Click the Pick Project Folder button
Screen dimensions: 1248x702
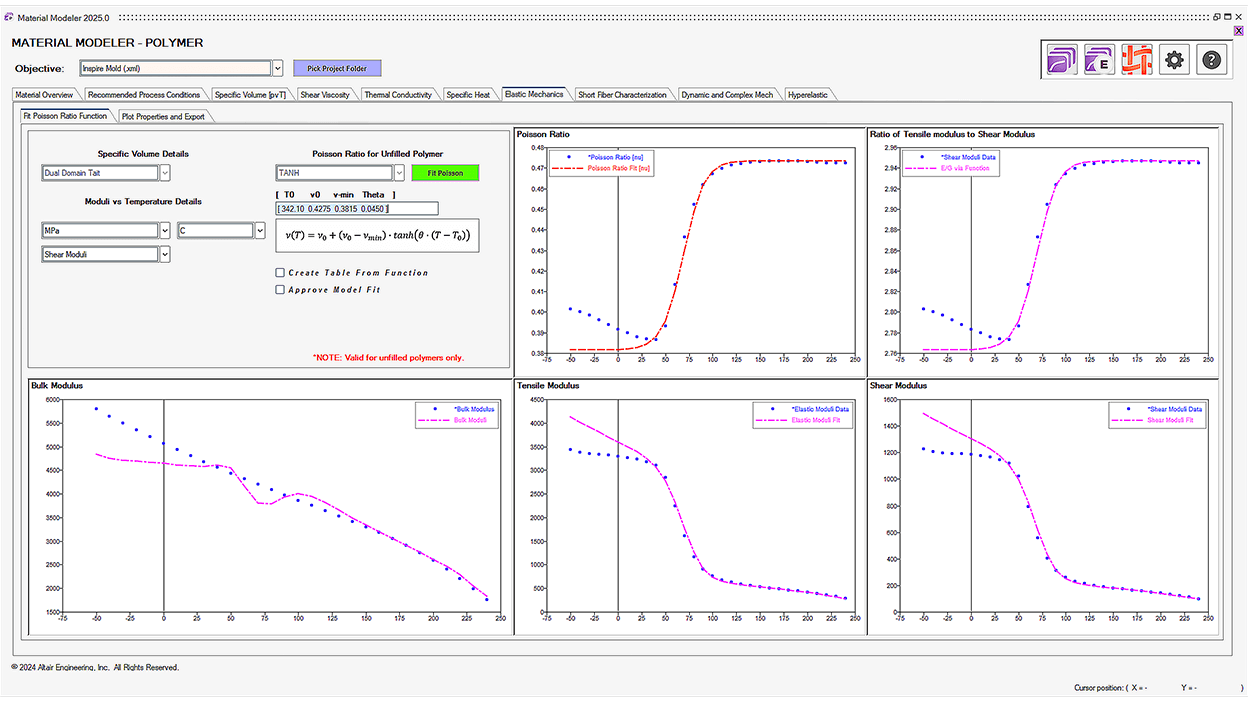coord(337,68)
